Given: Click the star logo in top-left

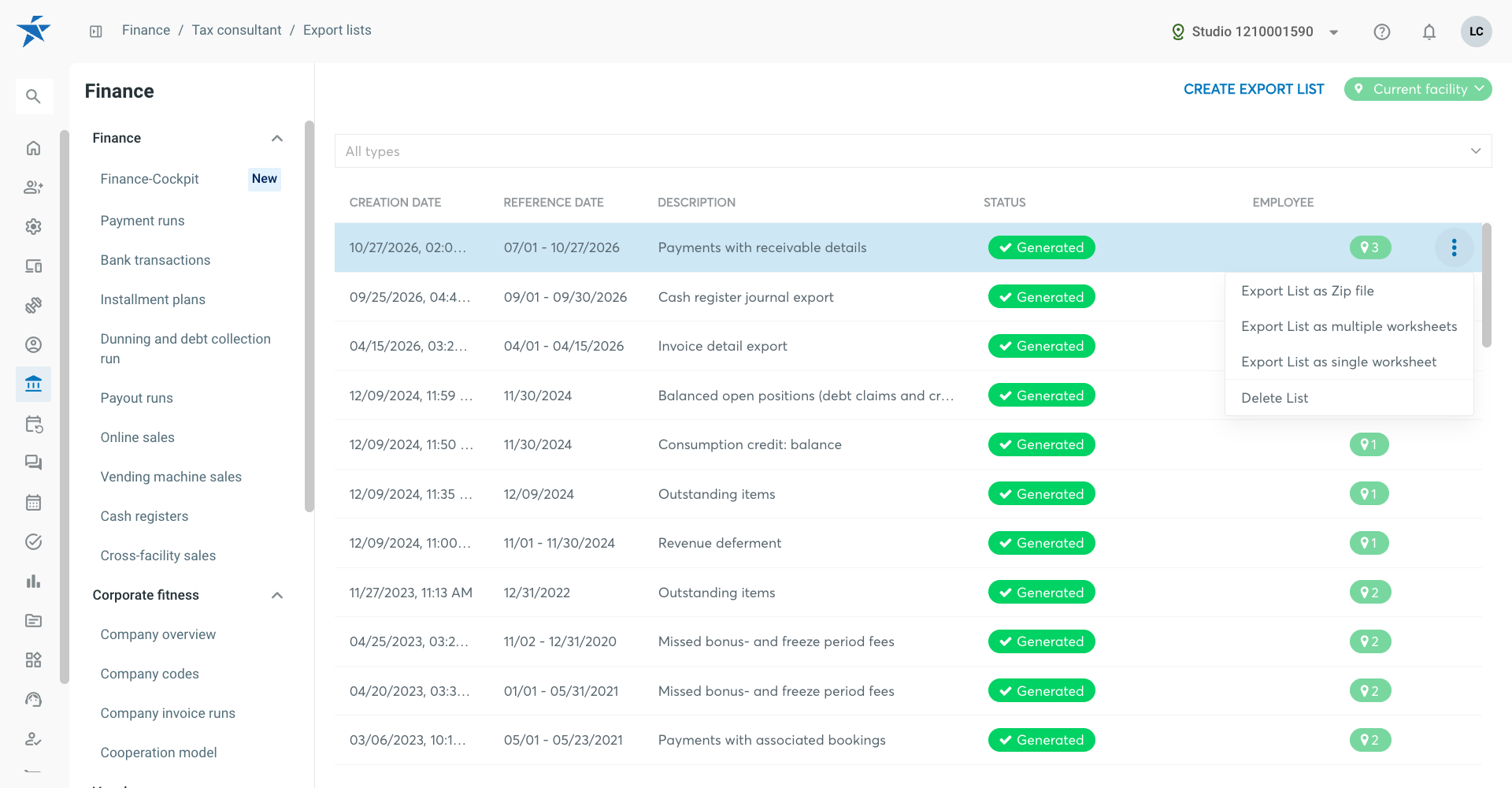Looking at the screenshot, I should point(33,32).
